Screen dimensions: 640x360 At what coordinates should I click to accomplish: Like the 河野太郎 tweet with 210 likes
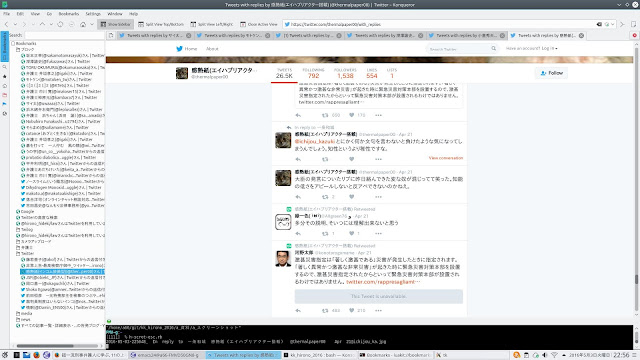click(x=351, y=311)
